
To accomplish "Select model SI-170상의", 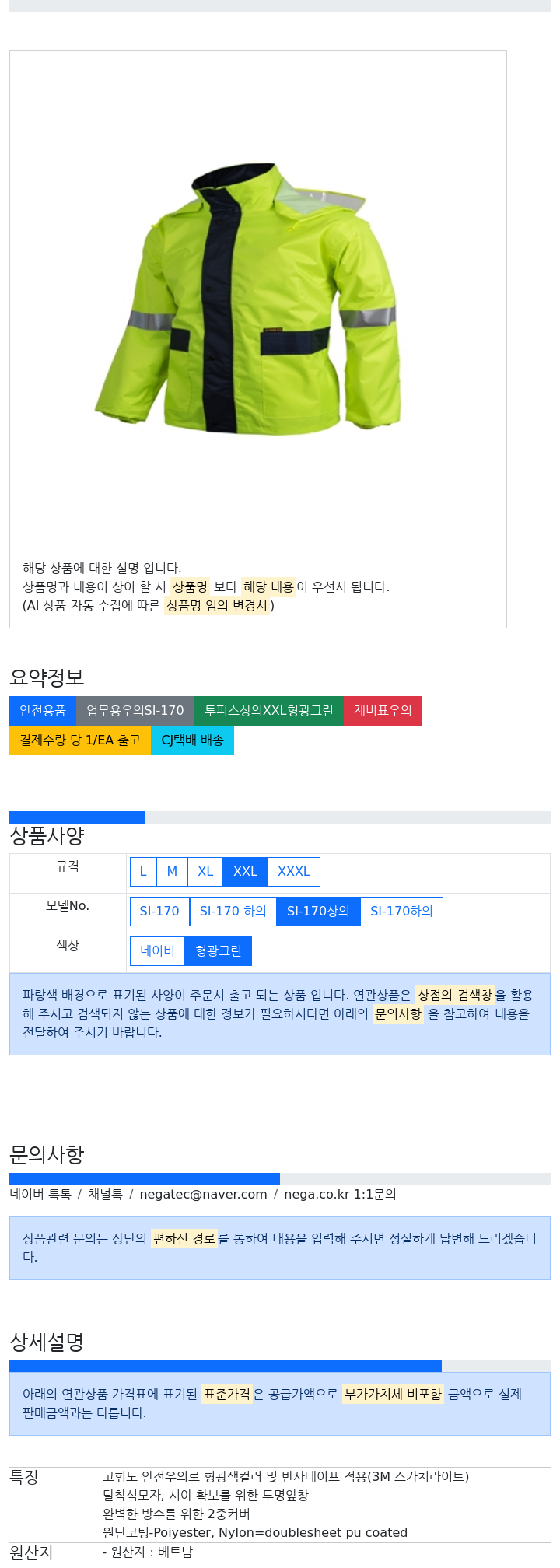I will [x=318, y=912].
